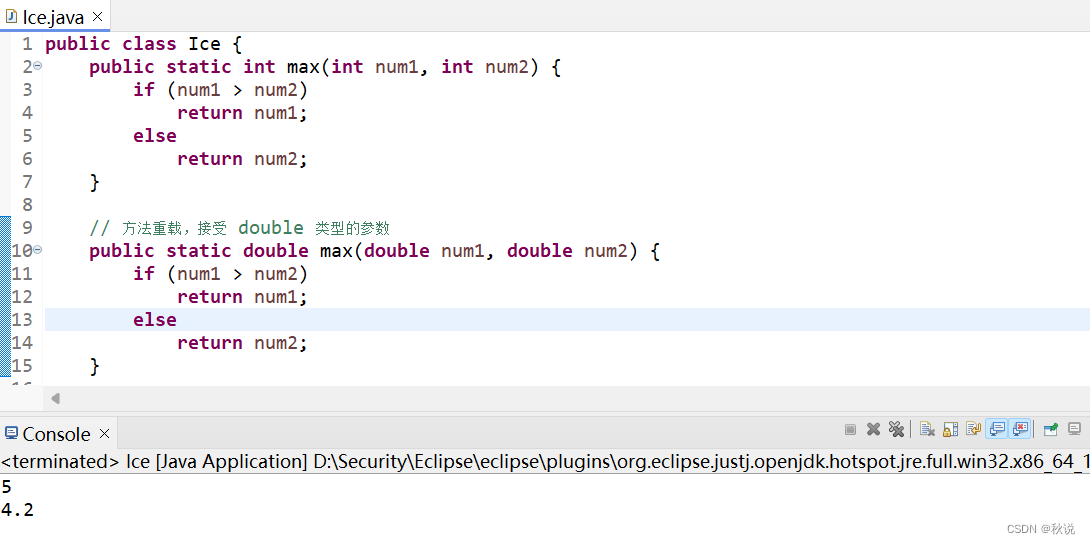This screenshot has height=544, width=1090.
Task: Click the Remove Launch single X icon
Action: click(873, 429)
